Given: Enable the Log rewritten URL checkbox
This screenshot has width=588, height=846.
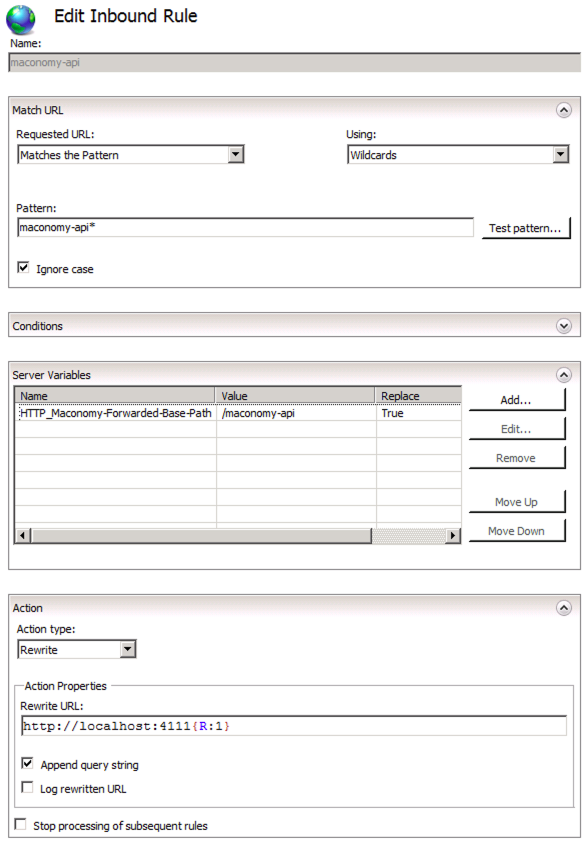Looking at the screenshot, I should click(27, 788).
